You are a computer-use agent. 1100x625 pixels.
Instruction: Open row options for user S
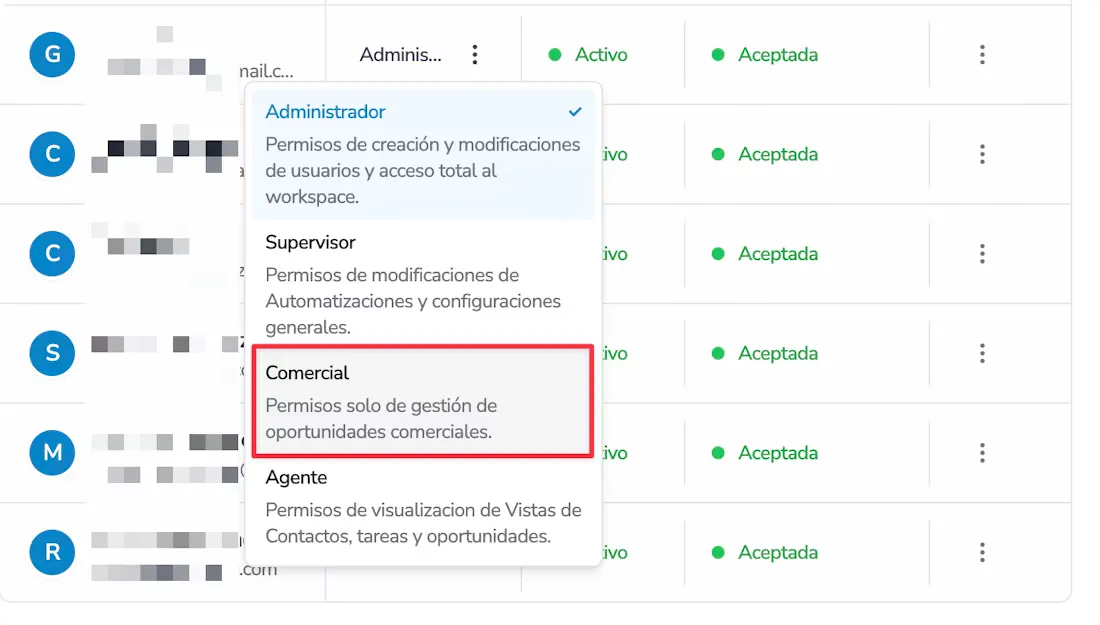(982, 353)
